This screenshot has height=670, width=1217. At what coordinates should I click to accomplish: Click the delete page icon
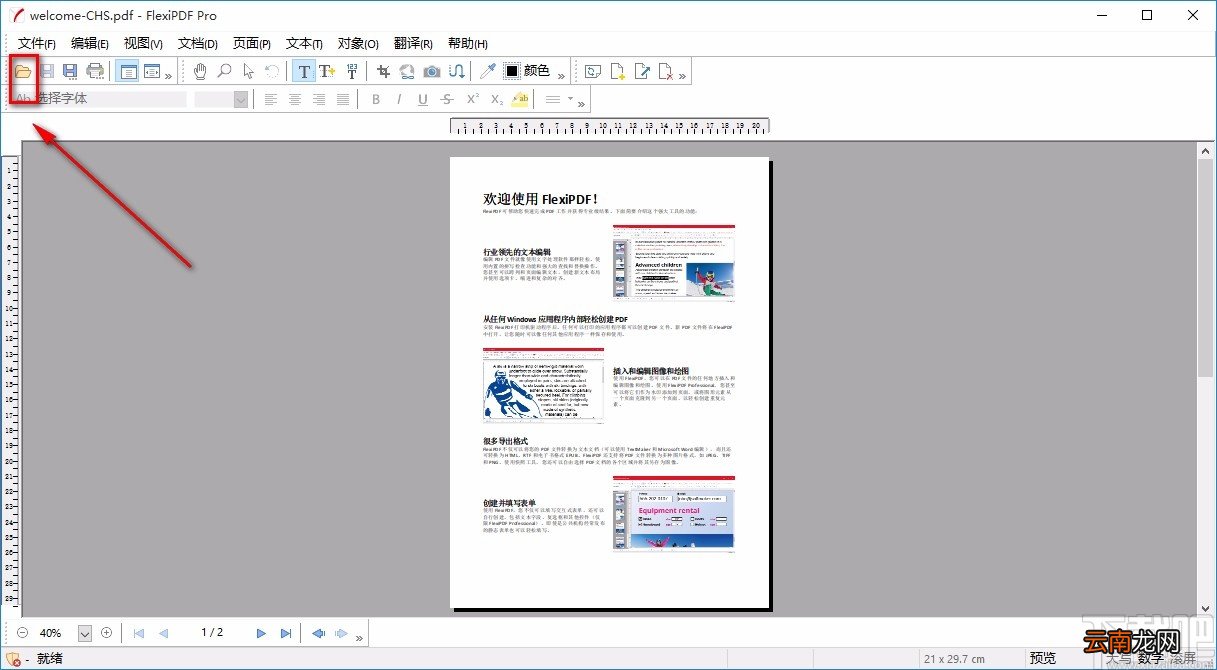(665, 71)
